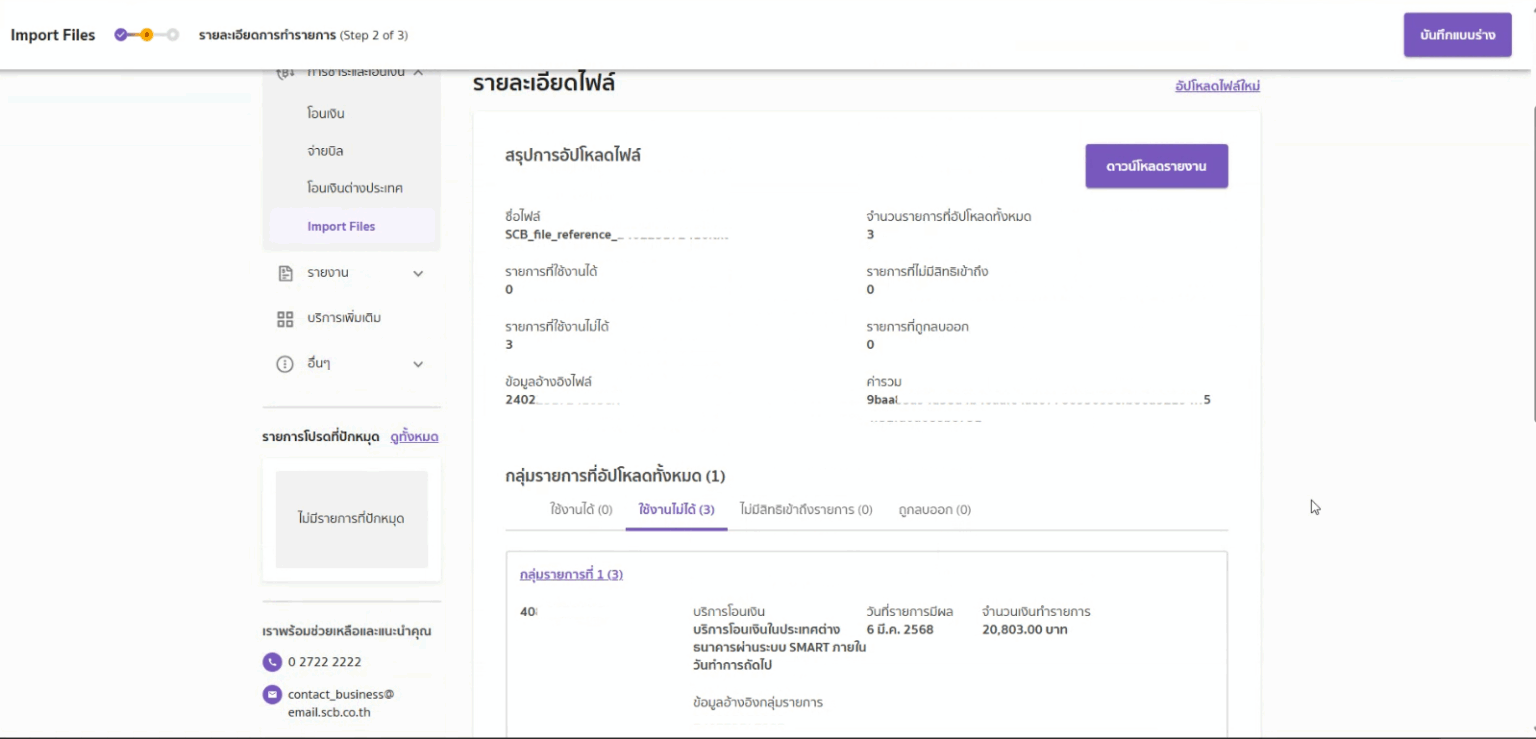Select Import Files in the sidebar menu
Screen dimensions: 1536x739
coord(341,227)
